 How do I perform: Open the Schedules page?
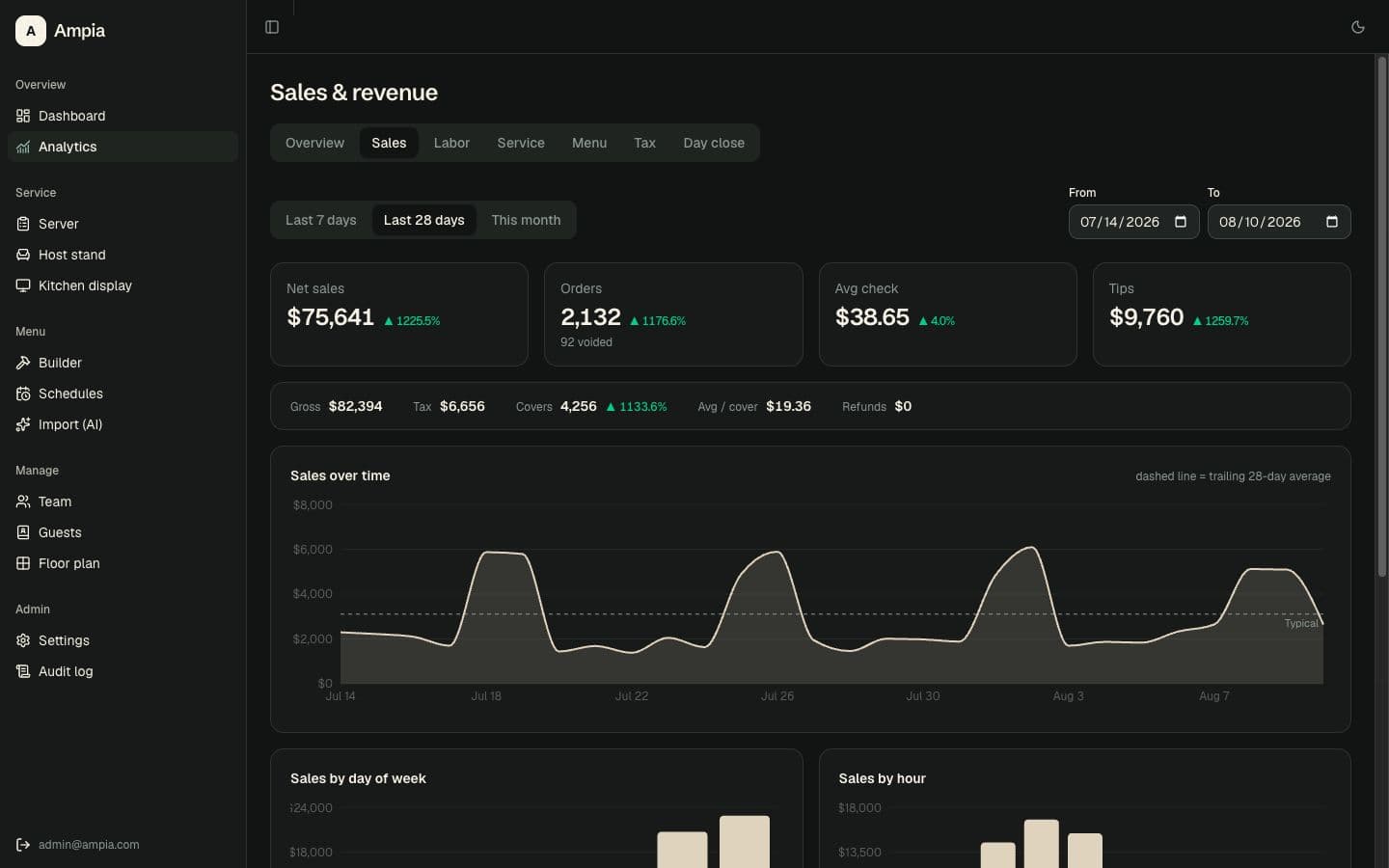coord(123,393)
